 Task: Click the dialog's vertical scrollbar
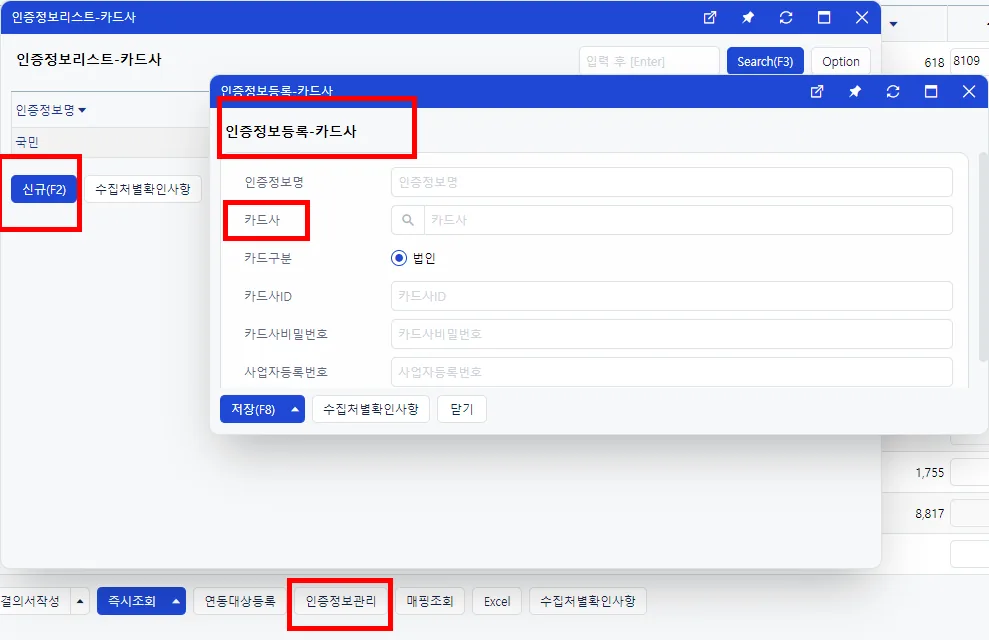983,257
